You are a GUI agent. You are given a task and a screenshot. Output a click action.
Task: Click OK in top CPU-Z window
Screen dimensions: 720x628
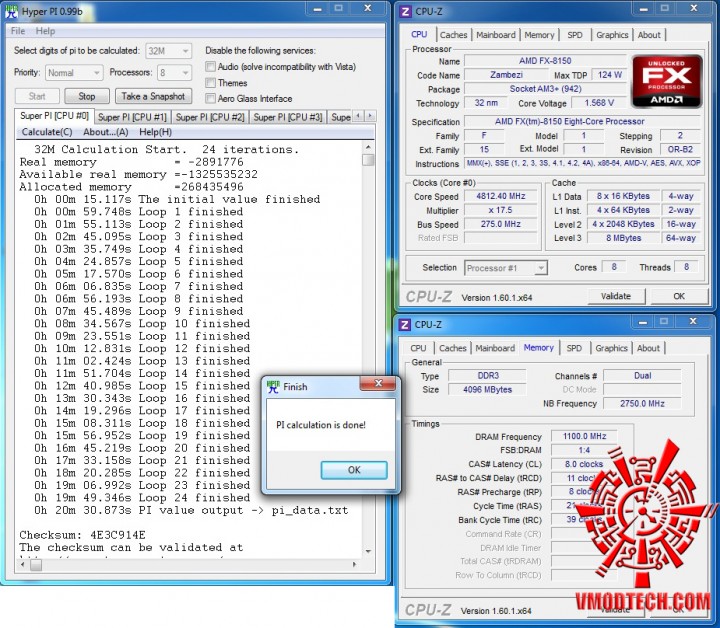pos(679,297)
